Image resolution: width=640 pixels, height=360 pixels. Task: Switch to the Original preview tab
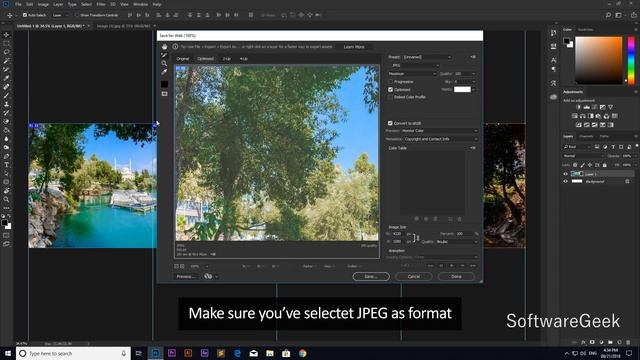point(182,59)
